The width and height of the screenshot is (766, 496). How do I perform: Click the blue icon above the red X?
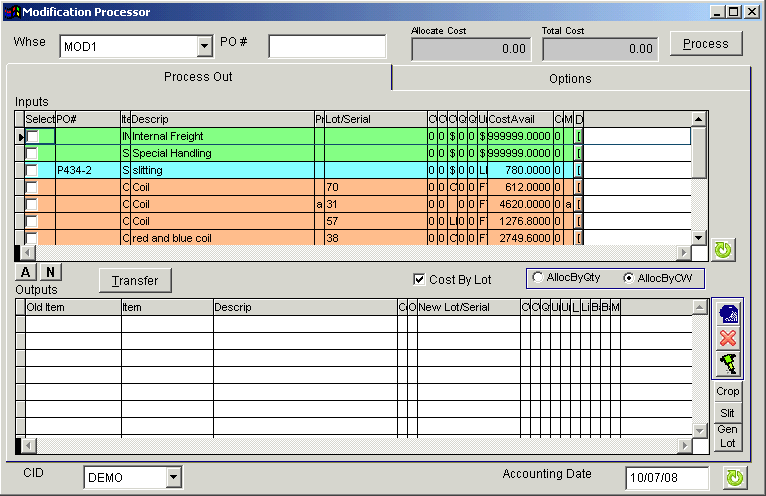click(x=727, y=312)
